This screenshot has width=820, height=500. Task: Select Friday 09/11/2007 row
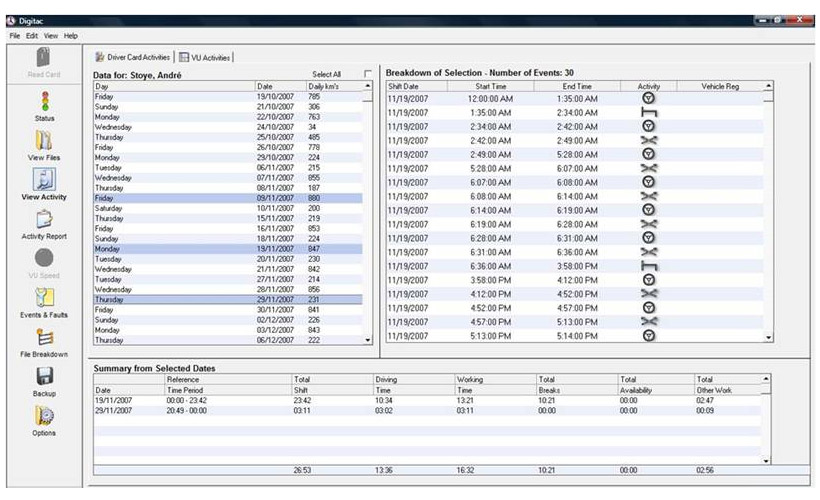tap(228, 198)
